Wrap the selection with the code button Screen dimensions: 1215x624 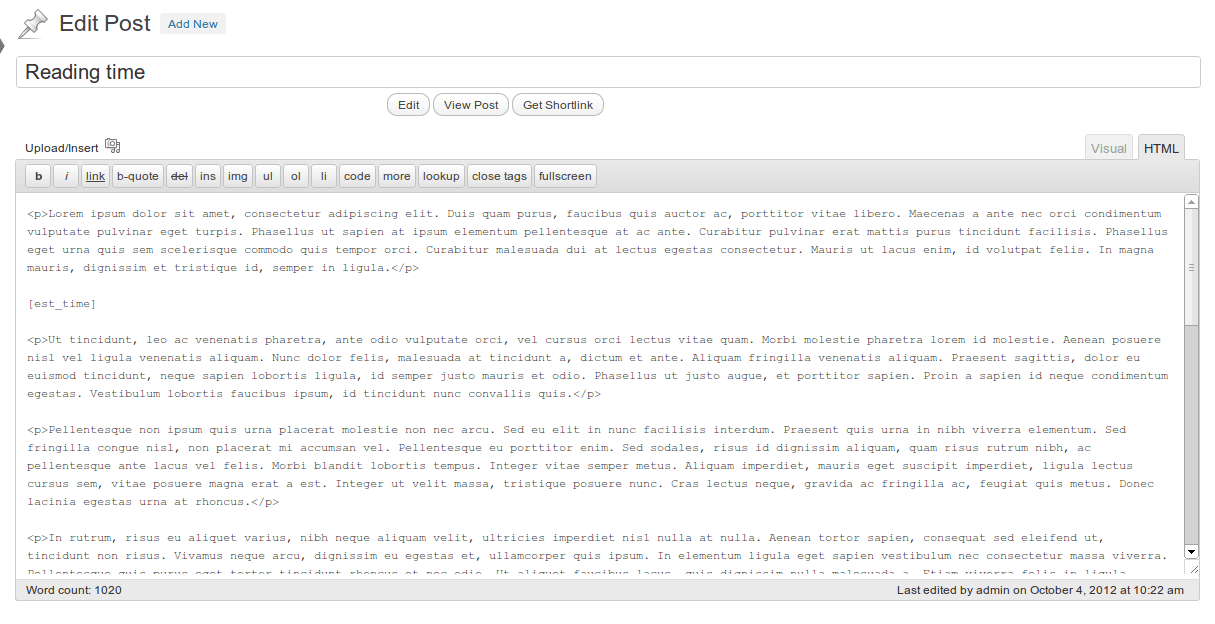click(357, 176)
